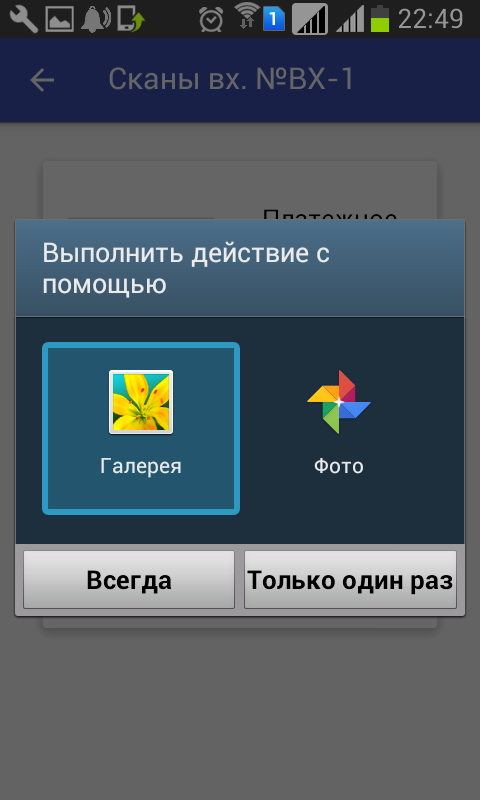Tap the back arrow in header
480x800 pixels.
(x=42, y=80)
